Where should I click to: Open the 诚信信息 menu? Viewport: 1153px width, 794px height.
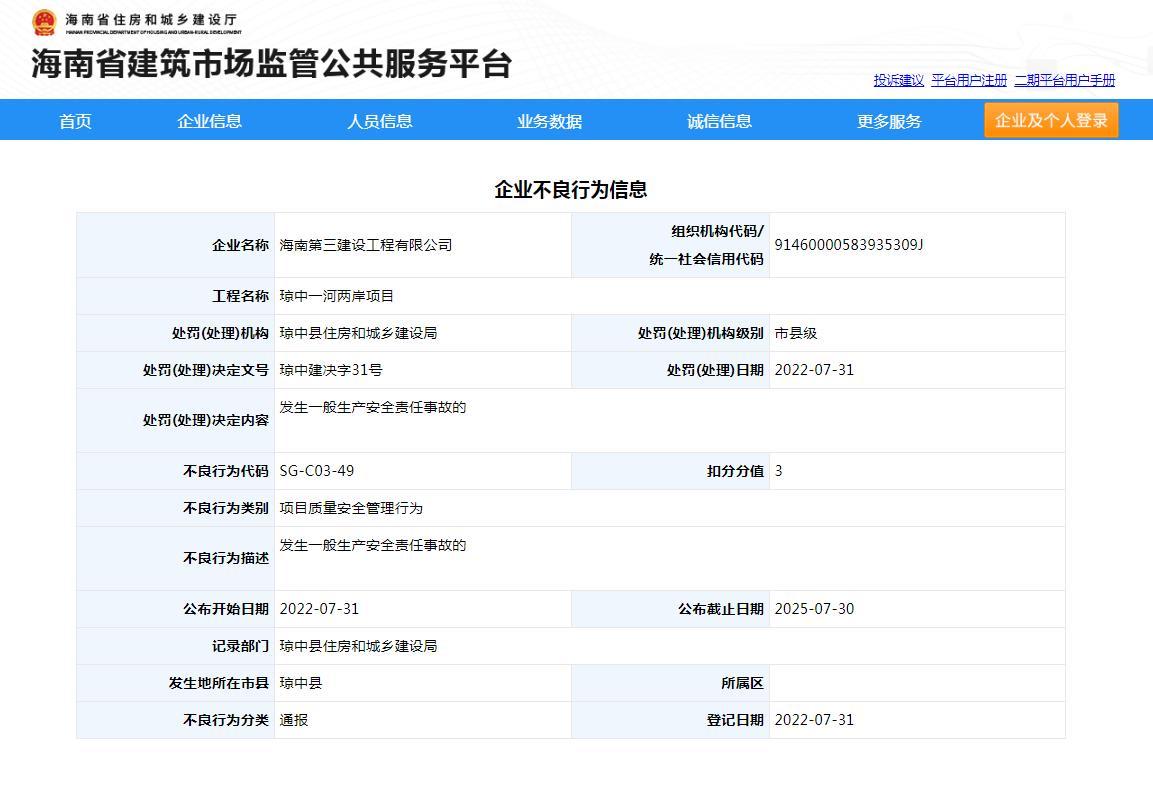point(719,121)
